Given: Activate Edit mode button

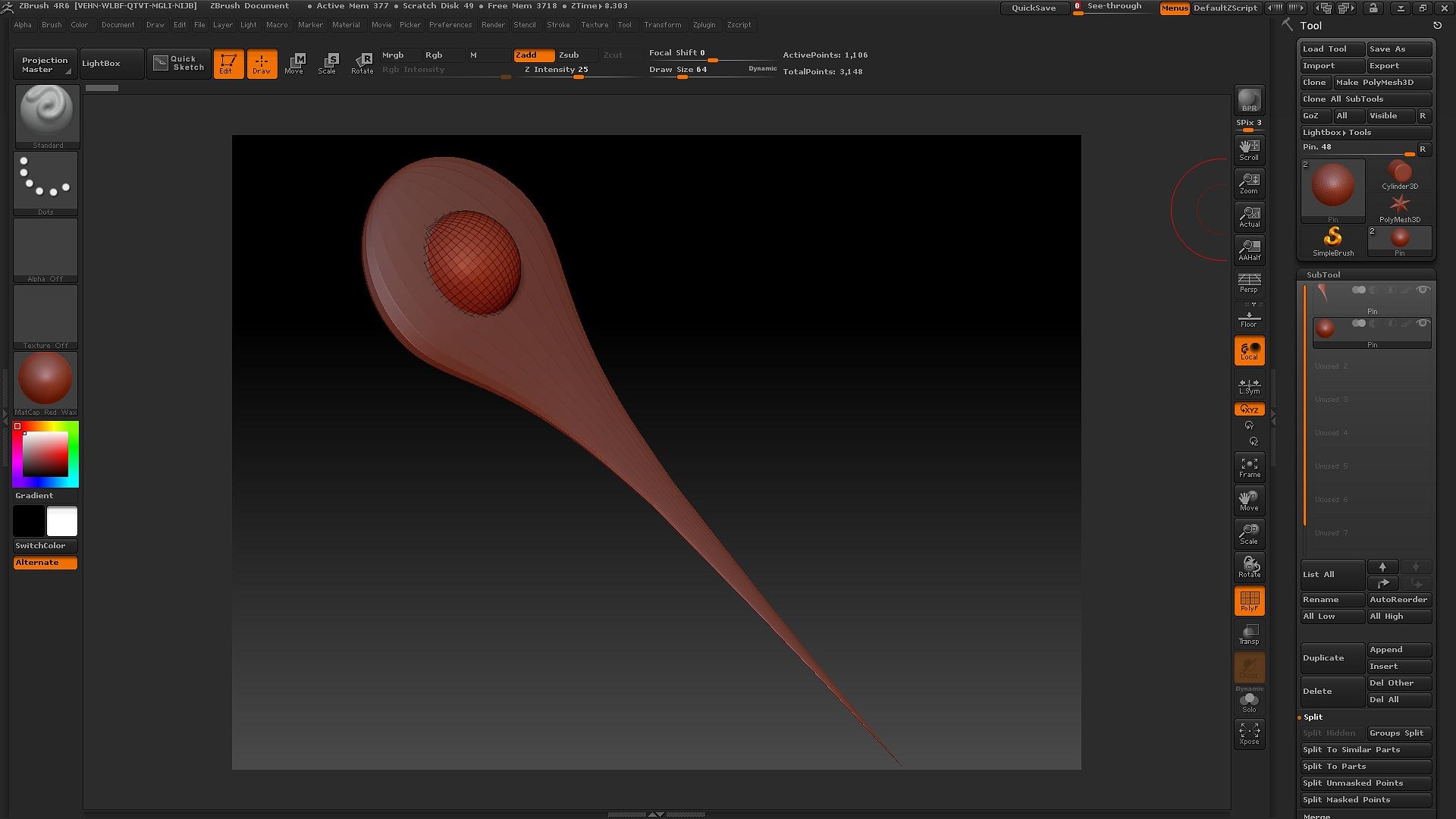Looking at the screenshot, I should 228,64.
